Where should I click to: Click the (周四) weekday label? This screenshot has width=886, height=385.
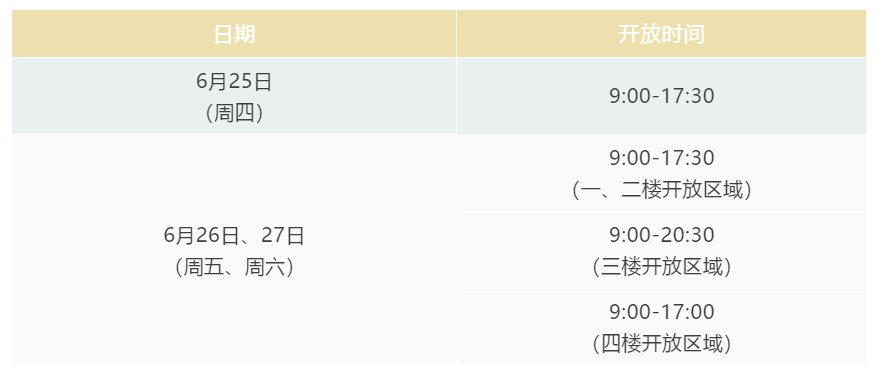pos(234,114)
